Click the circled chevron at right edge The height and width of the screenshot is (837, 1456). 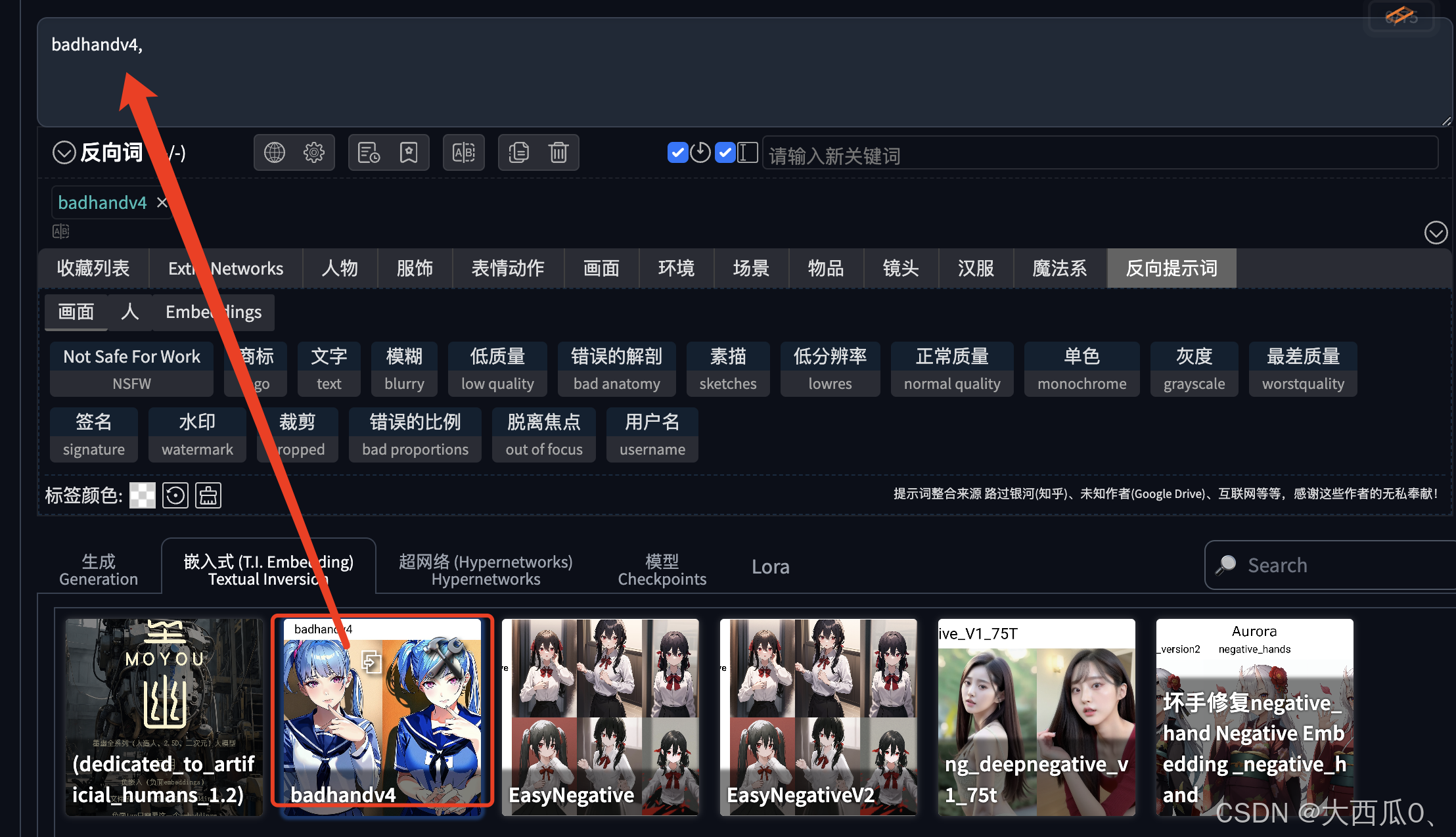(x=1436, y=233)
